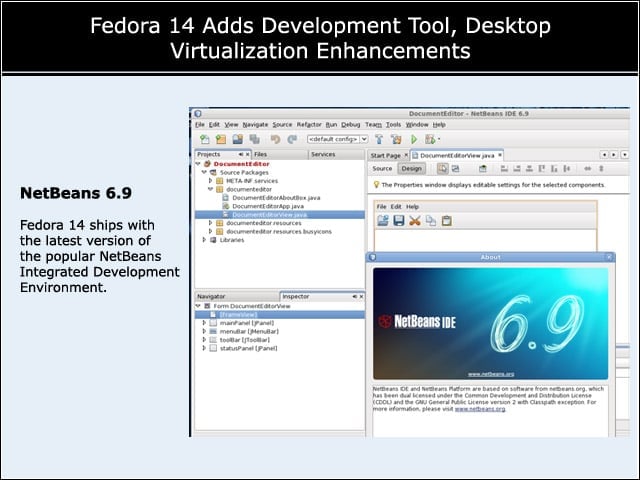
Task: Click the Save All toolbar icon
Action: click(x=255, y=139)
